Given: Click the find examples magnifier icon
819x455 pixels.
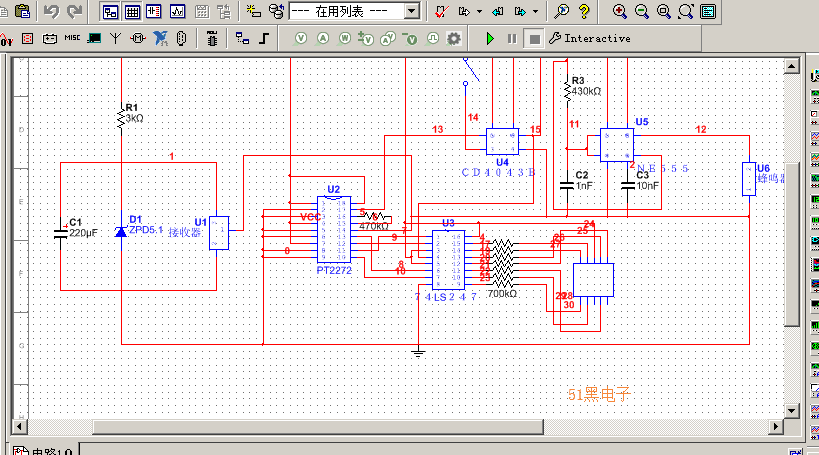Looking at the screenshot, I should pyautogui.click(x=561, y=11).
